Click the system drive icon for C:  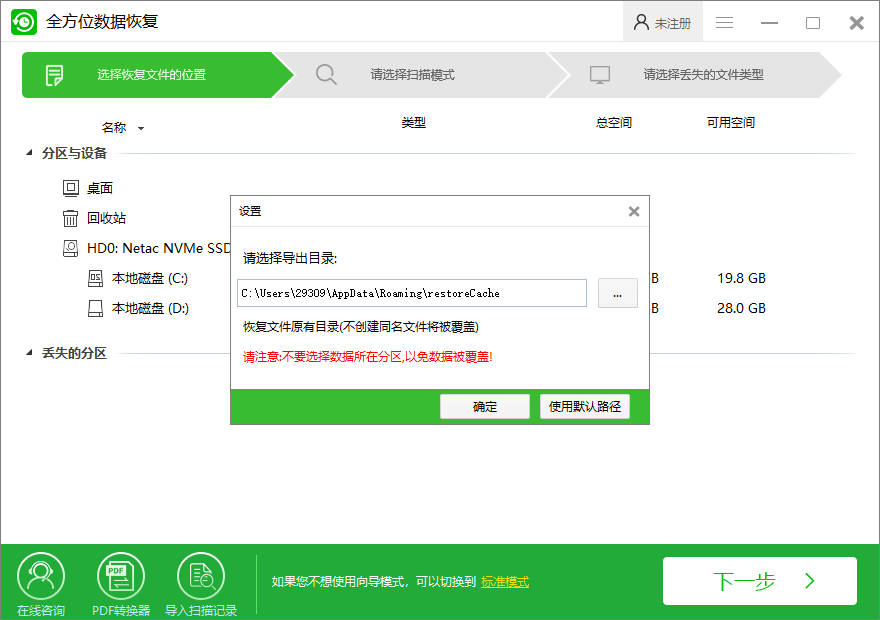95,278
